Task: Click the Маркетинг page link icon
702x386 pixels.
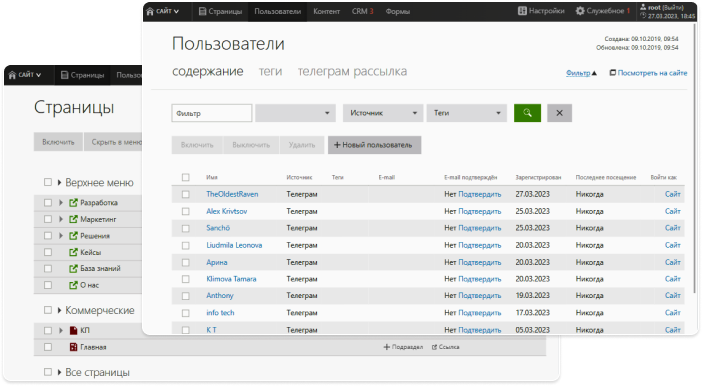Action: coord(73,219)
